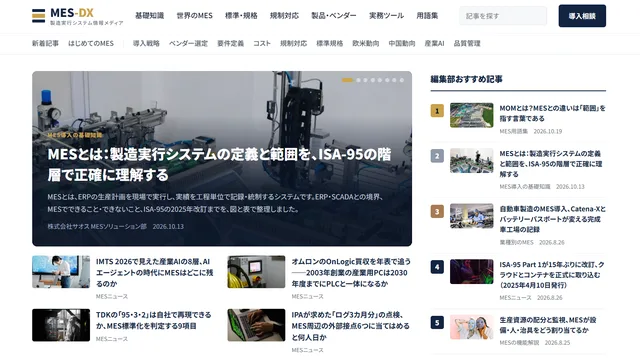The height and width of the screenshot is (360, 640).
Task: Open the 世界のMES menu
Action: pyautogui.click(x=194, y=16)
